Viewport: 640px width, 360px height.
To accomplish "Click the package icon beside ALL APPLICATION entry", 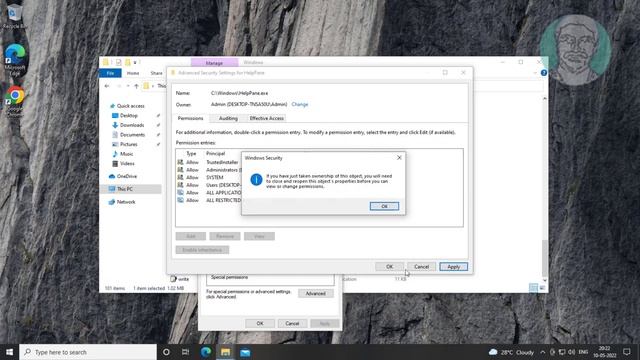I will (180, 193).
